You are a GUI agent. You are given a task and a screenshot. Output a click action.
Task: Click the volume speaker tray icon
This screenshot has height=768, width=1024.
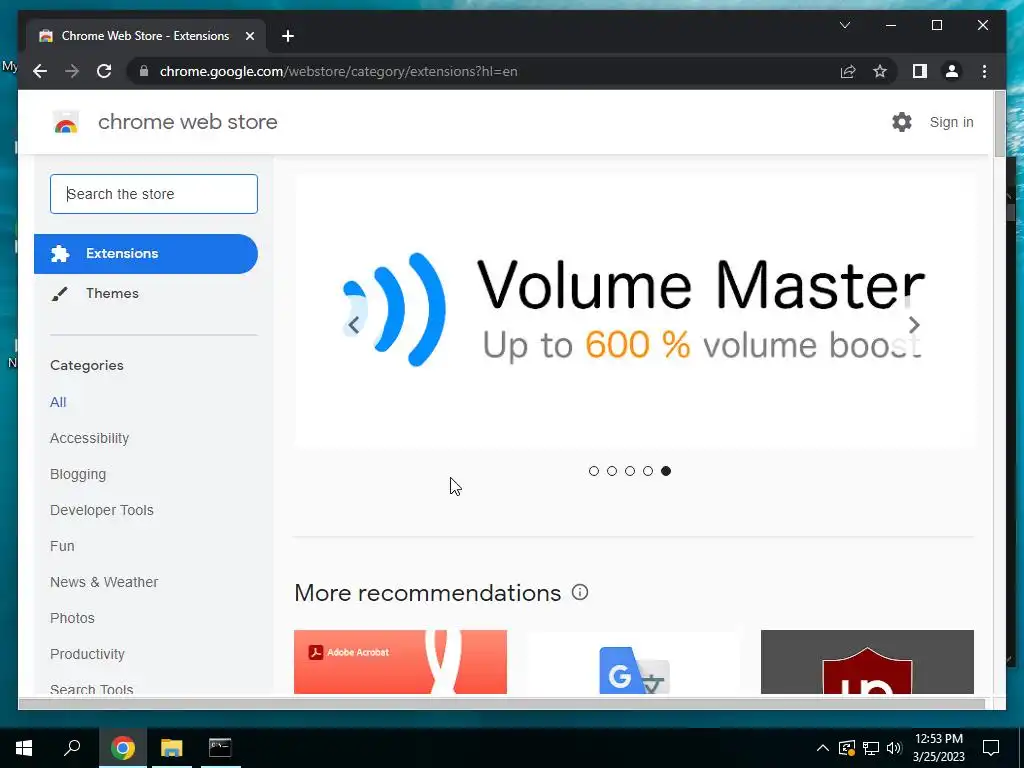(894, 748)
